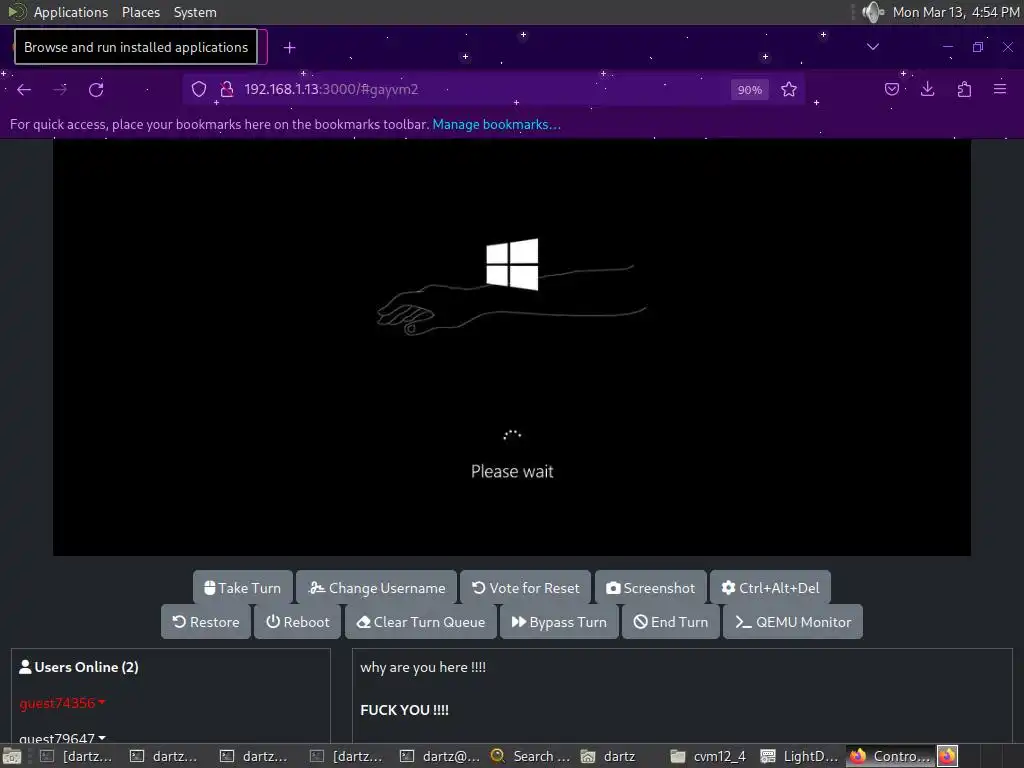The width and height of the screenshot is (1024, 768).
Task: Open Pocket save icon
Action: click(x=891, y=89)
